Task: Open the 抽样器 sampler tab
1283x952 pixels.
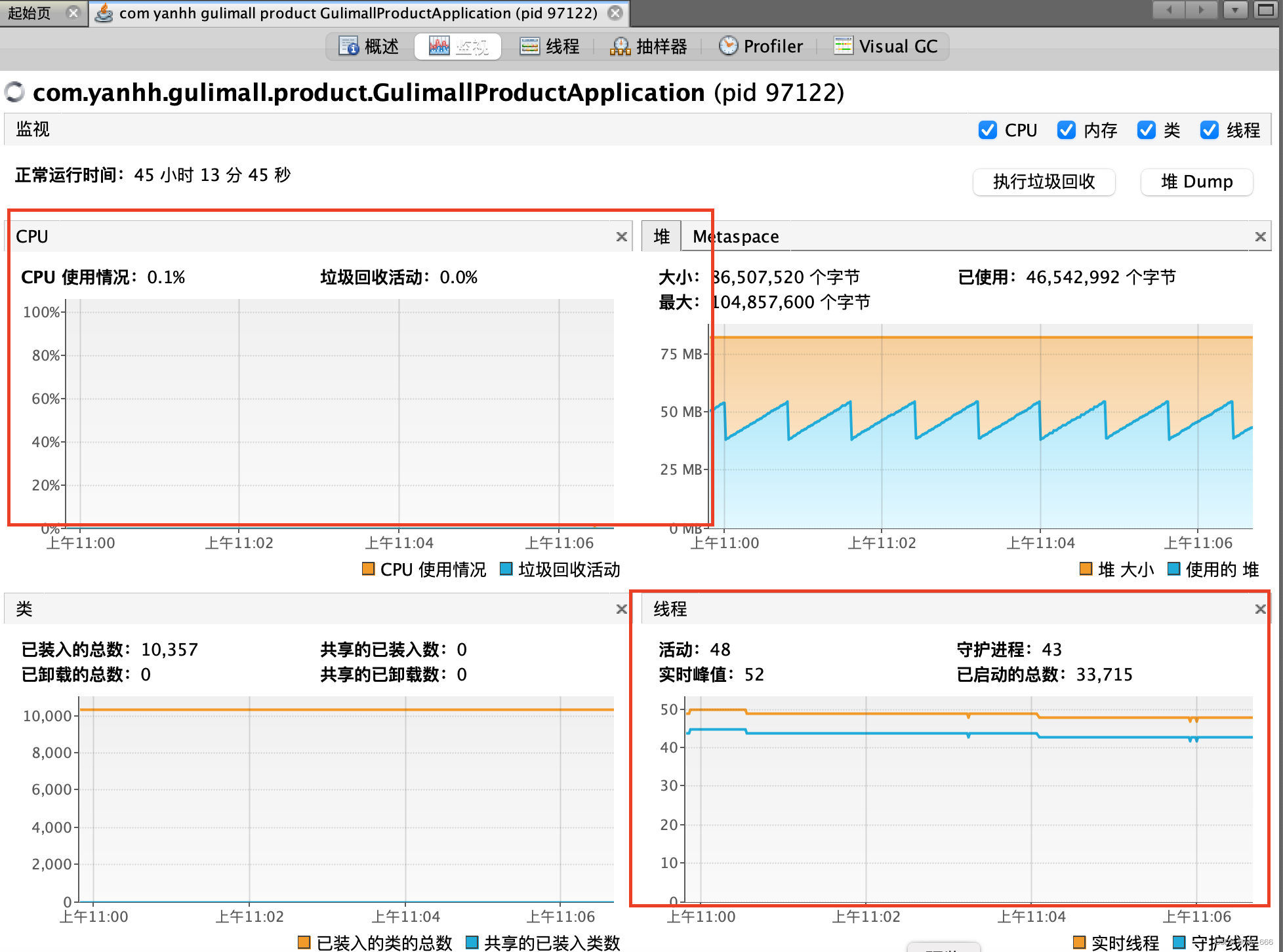Action: point(648,47)
